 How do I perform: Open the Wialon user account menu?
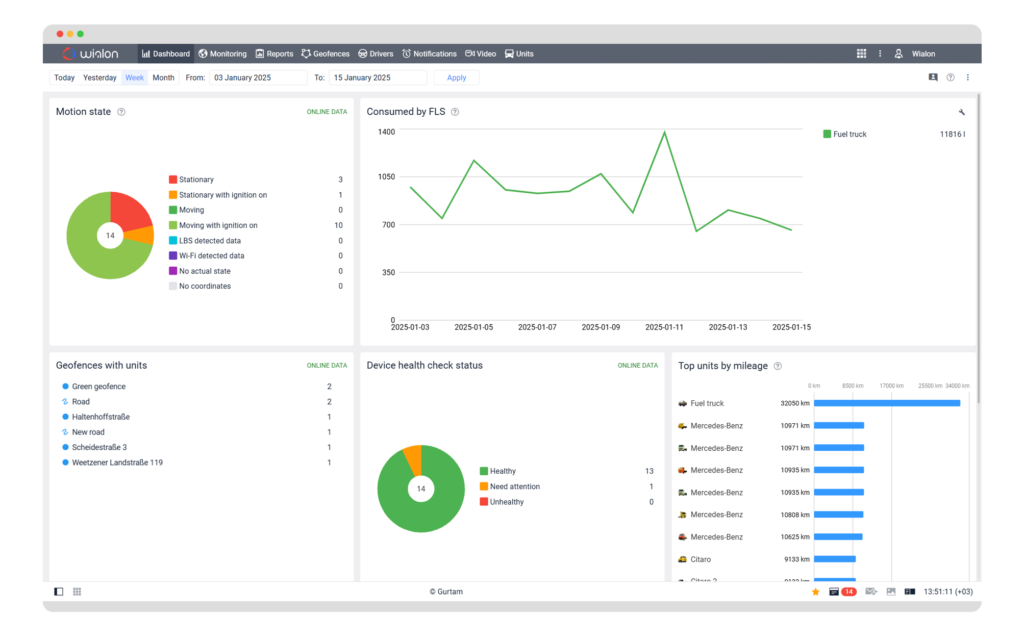coord(915,54)
